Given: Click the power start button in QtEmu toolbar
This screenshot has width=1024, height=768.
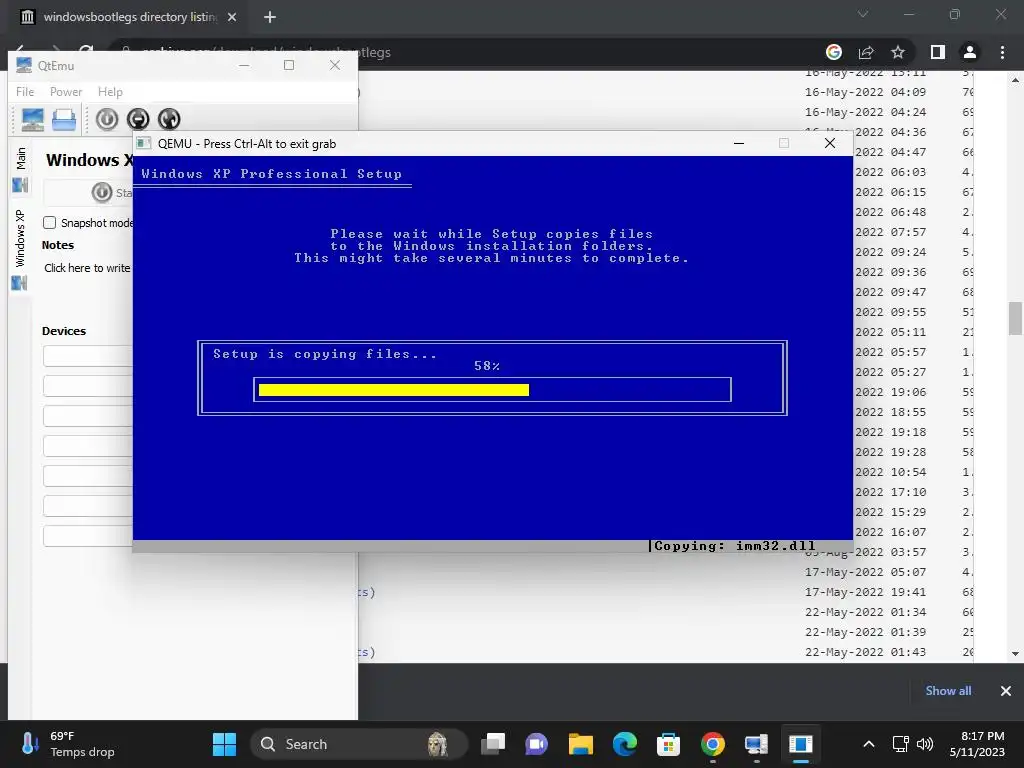Looking at the screenshot, I should pos(107,119).
